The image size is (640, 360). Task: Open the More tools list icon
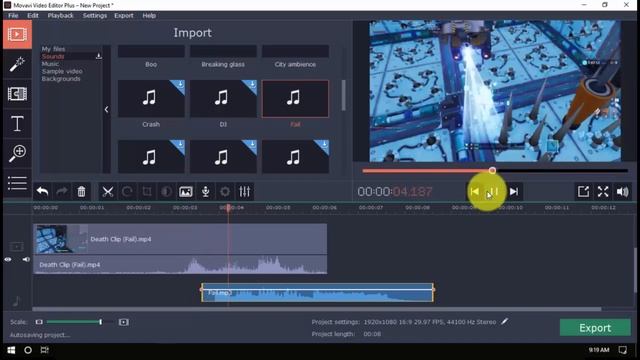(x=17, y=183)
